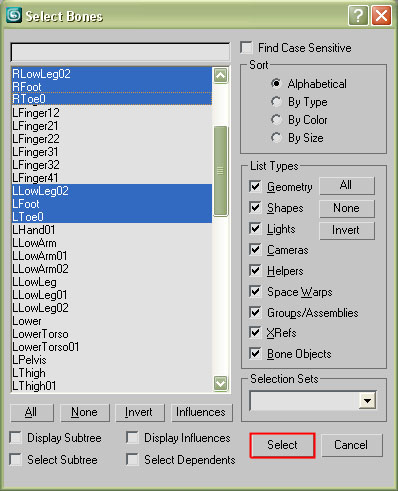Click the Invert button below the list
The image size is (398, 491).
click(x=140, y=412)
